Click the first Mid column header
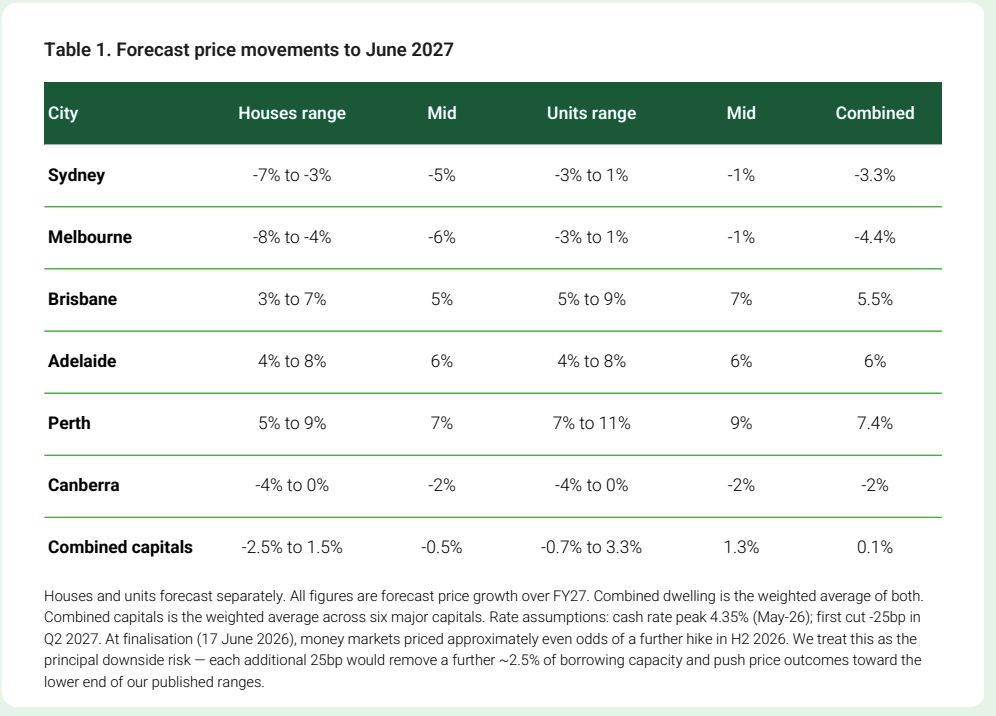996x716 pixels. (x=441, y=113)
